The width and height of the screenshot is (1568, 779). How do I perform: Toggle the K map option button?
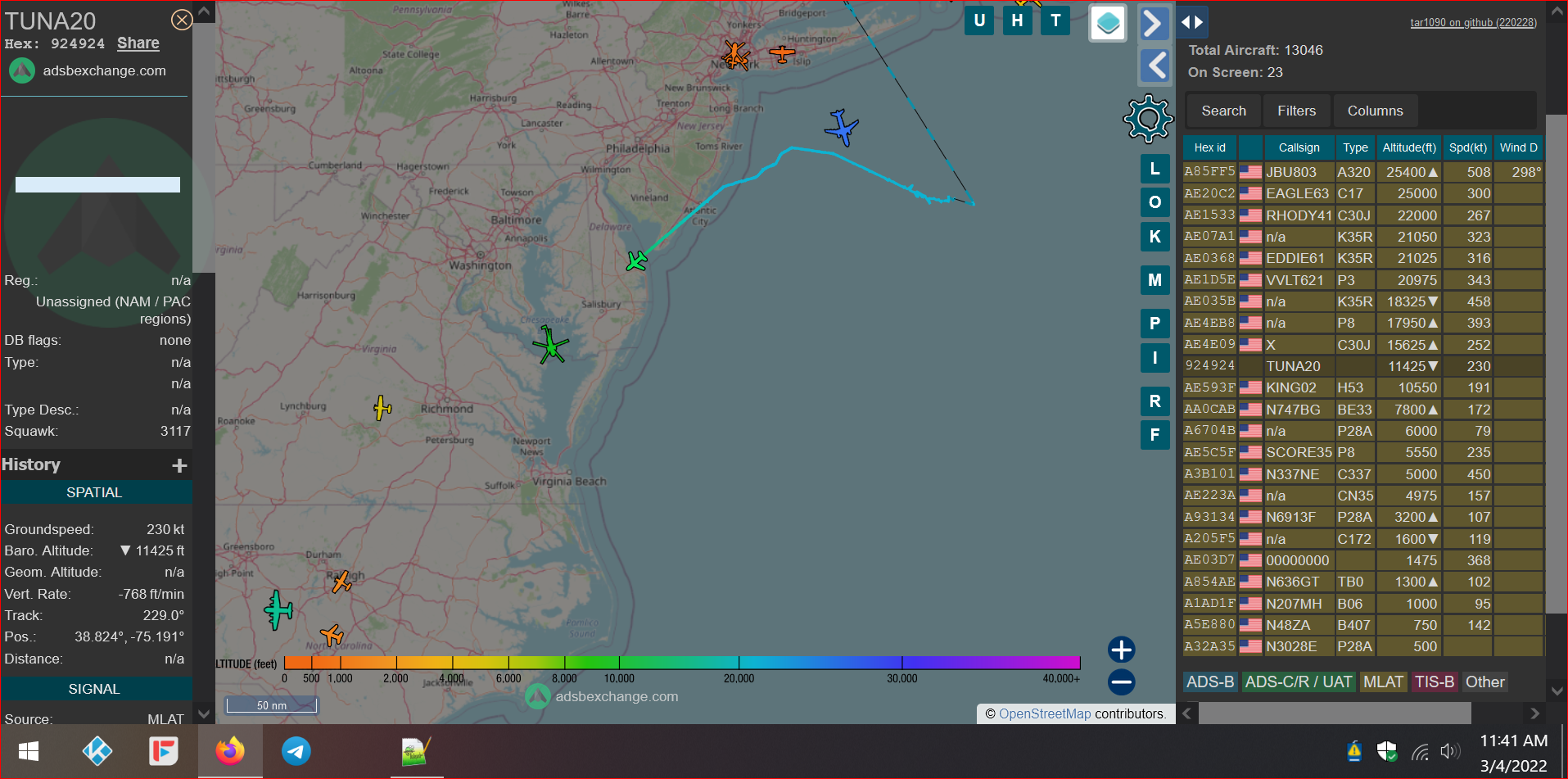click(x=1155, y=237)
